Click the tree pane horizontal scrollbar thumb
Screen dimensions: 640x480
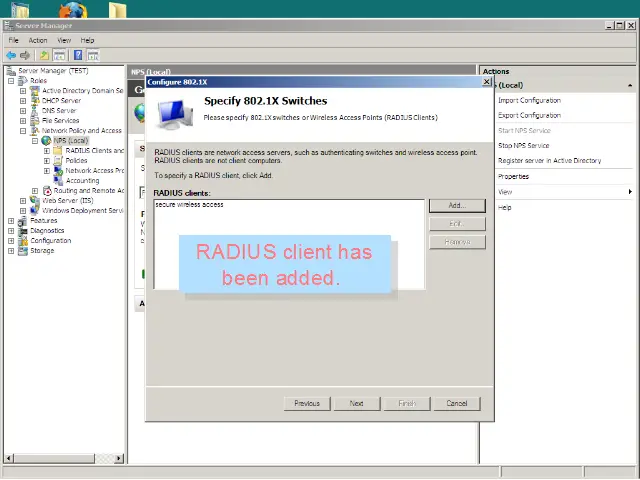pyautogui.click(x=53, y=458)
